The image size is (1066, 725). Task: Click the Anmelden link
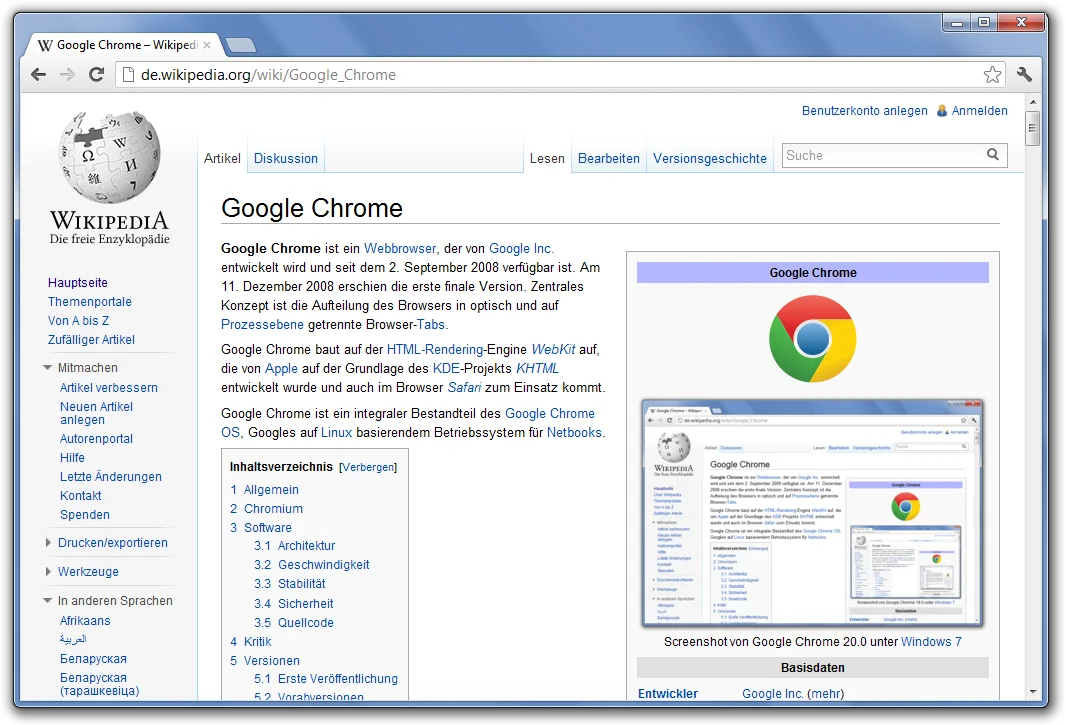(x=979, y=110)
